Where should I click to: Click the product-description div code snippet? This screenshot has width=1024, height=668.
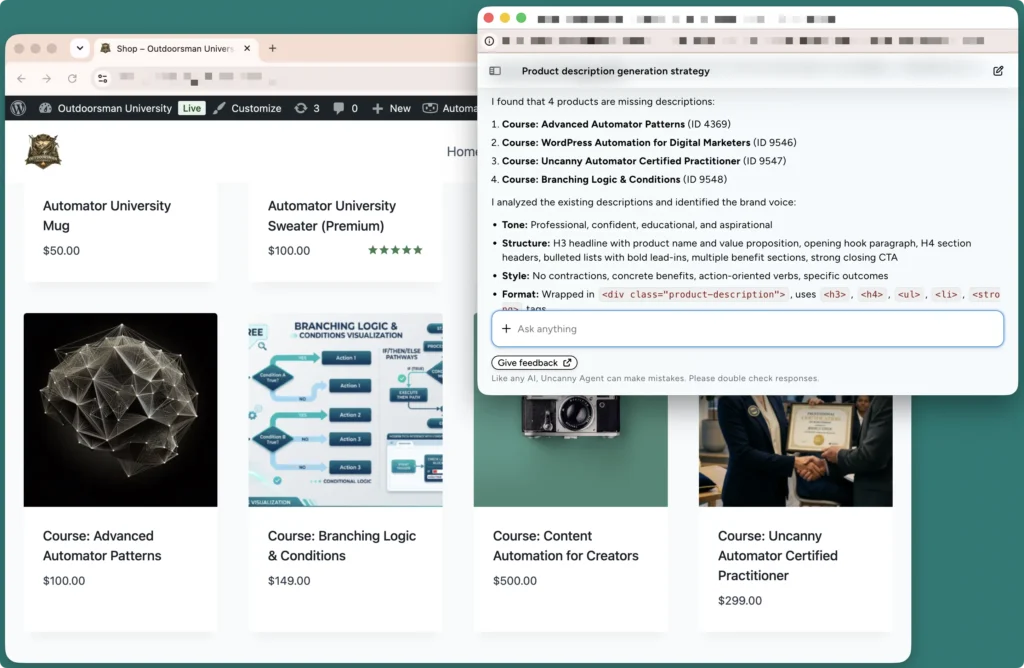coord(693,294)
